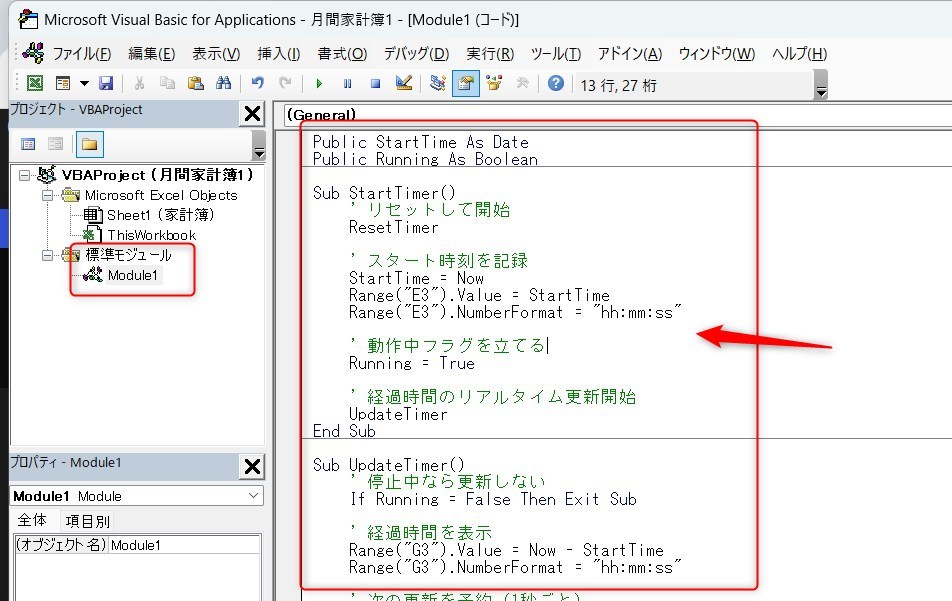Collapse the VBAProject (月間家計簿1) tree node
Image resolution: width=952 pixels, height=601 pixels.
coord(24,175)
